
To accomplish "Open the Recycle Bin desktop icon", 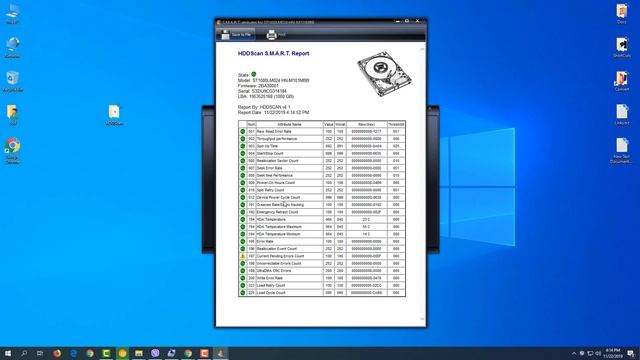I will coord(13,81).
